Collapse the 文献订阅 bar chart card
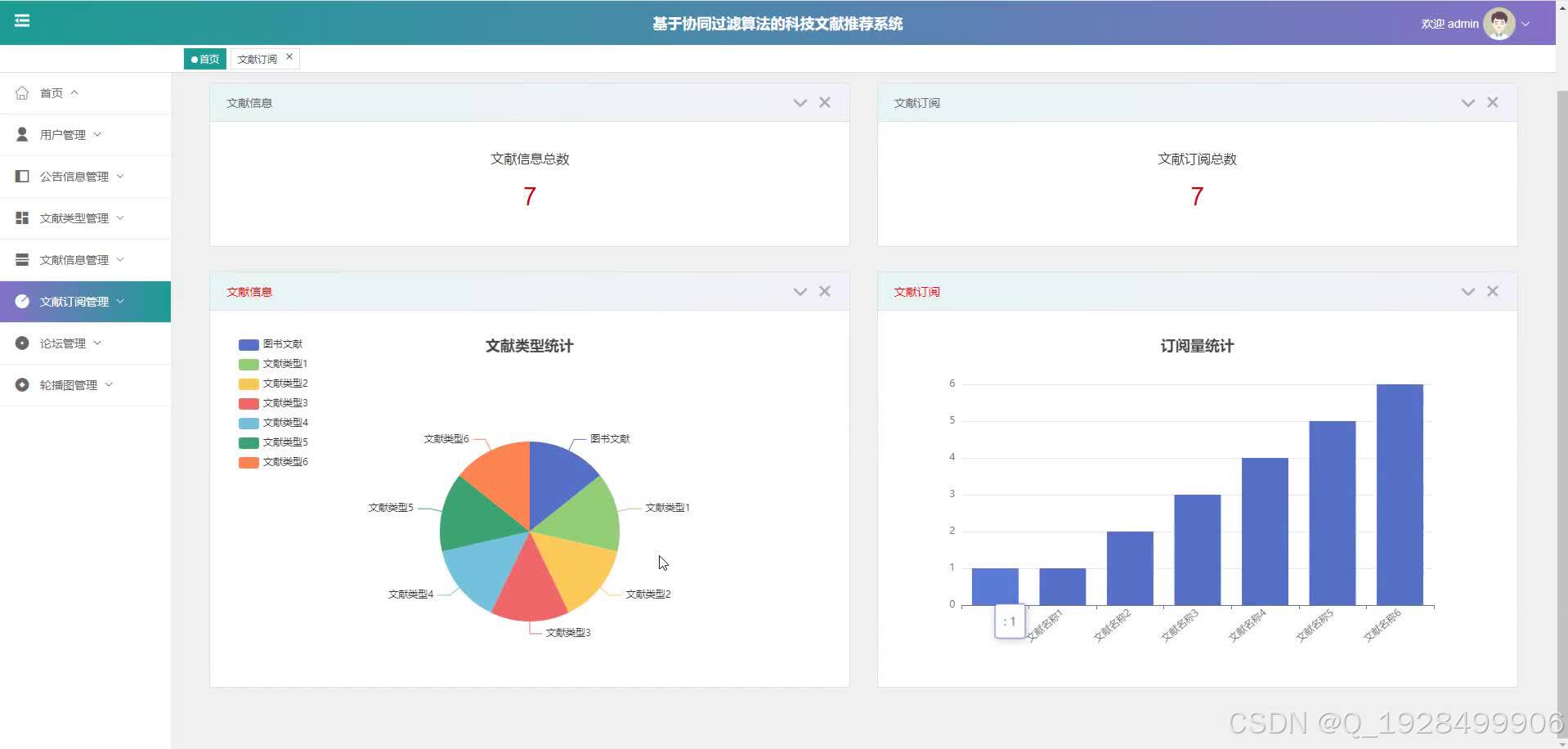This screenshot has height=749, width=1568. click(1468, 292)
